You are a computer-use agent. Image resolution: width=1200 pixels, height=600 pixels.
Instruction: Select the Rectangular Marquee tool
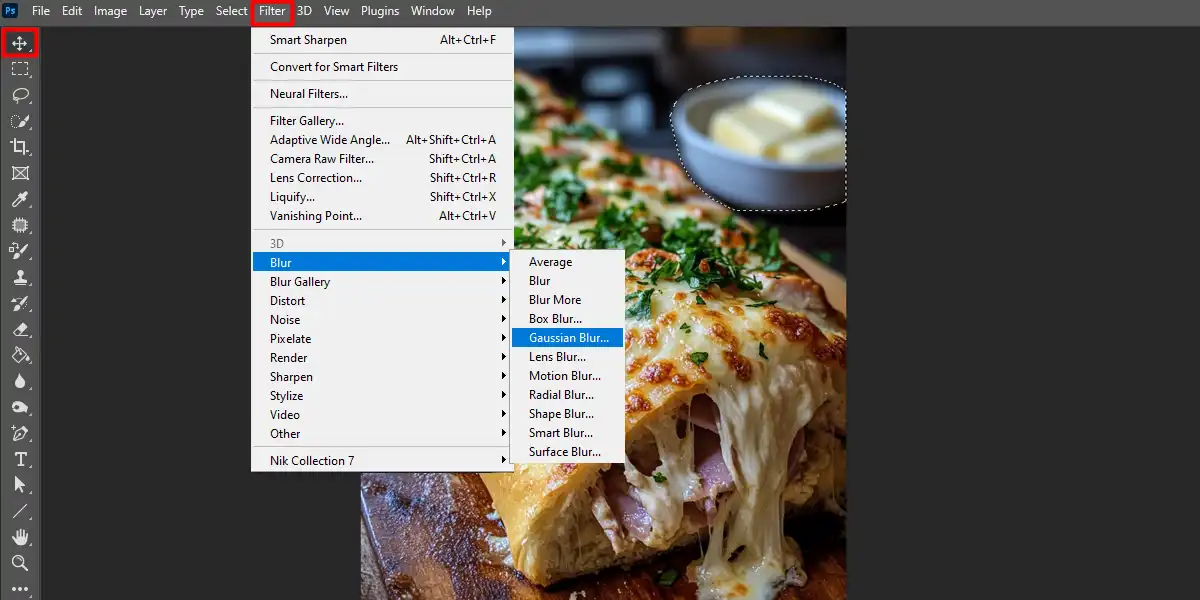(20, 69)
